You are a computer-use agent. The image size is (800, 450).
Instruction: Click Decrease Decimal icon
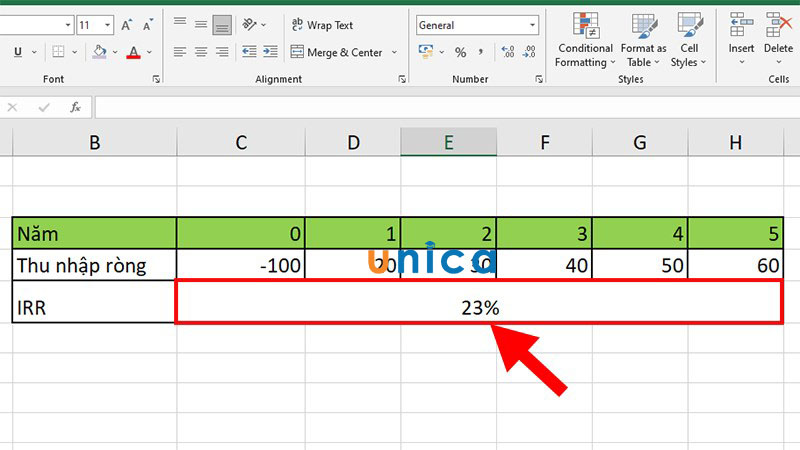point(529,52)
